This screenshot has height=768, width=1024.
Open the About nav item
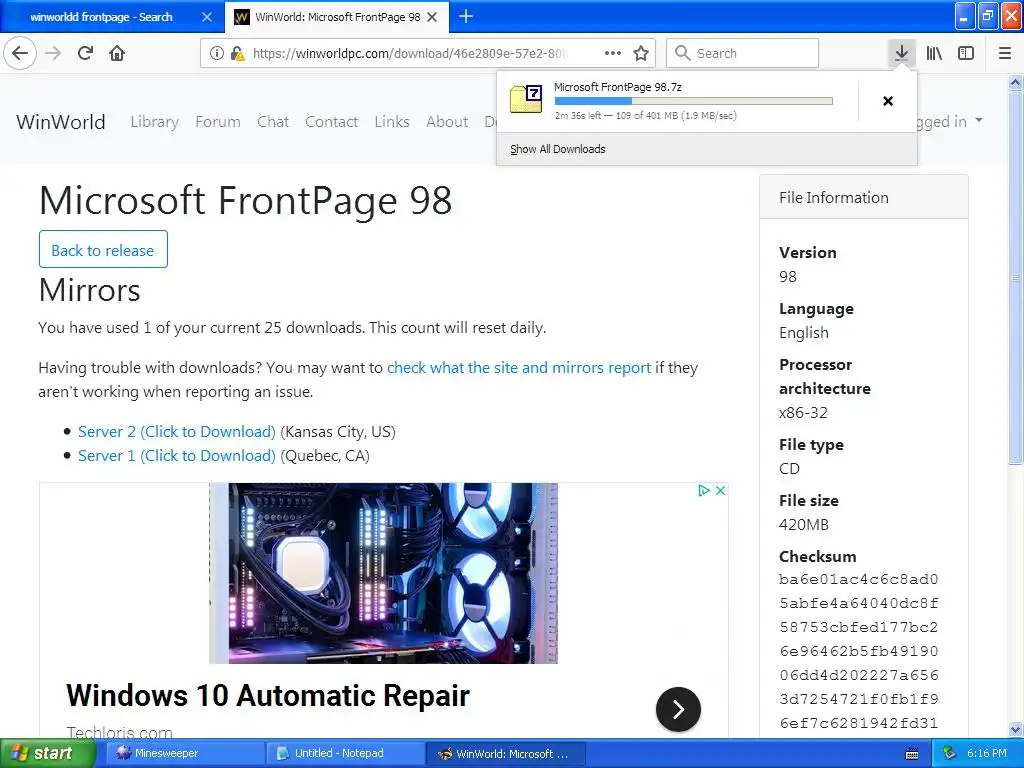coord(447,121)
